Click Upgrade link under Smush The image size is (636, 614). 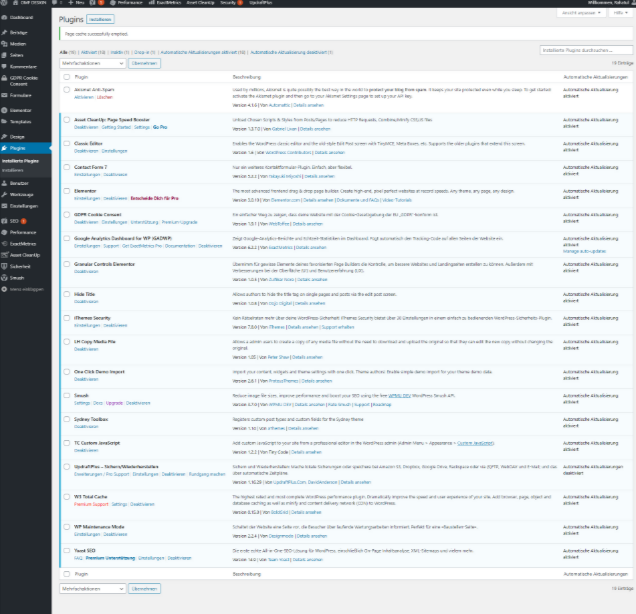[x=114, y=403]
